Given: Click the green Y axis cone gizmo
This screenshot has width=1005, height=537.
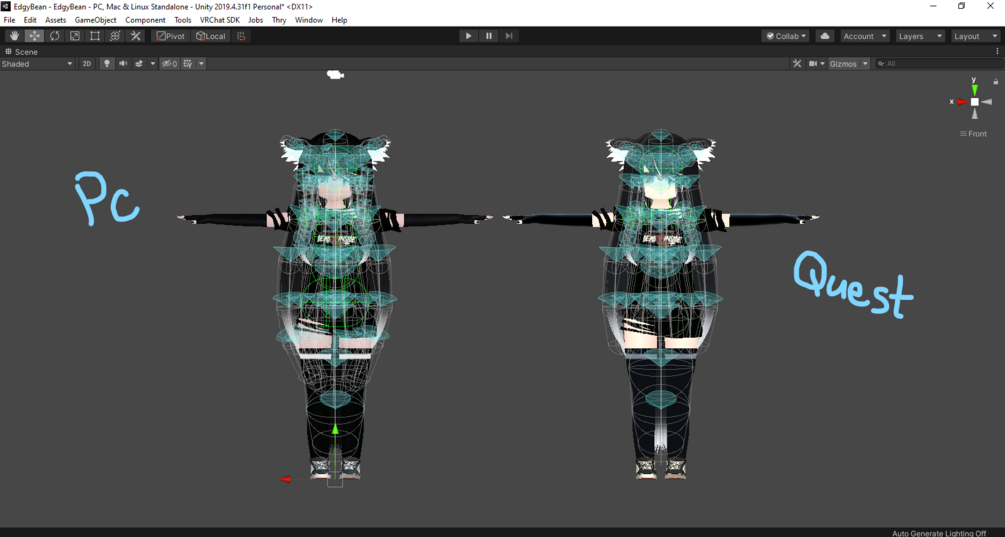Looking at the screenshot, I should (x=974, y=88).
